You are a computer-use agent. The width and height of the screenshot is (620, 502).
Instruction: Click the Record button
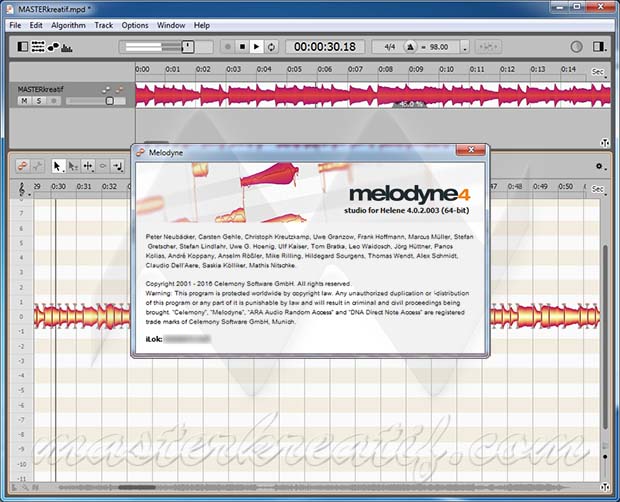pyautogui.click(x=228, y=47)
